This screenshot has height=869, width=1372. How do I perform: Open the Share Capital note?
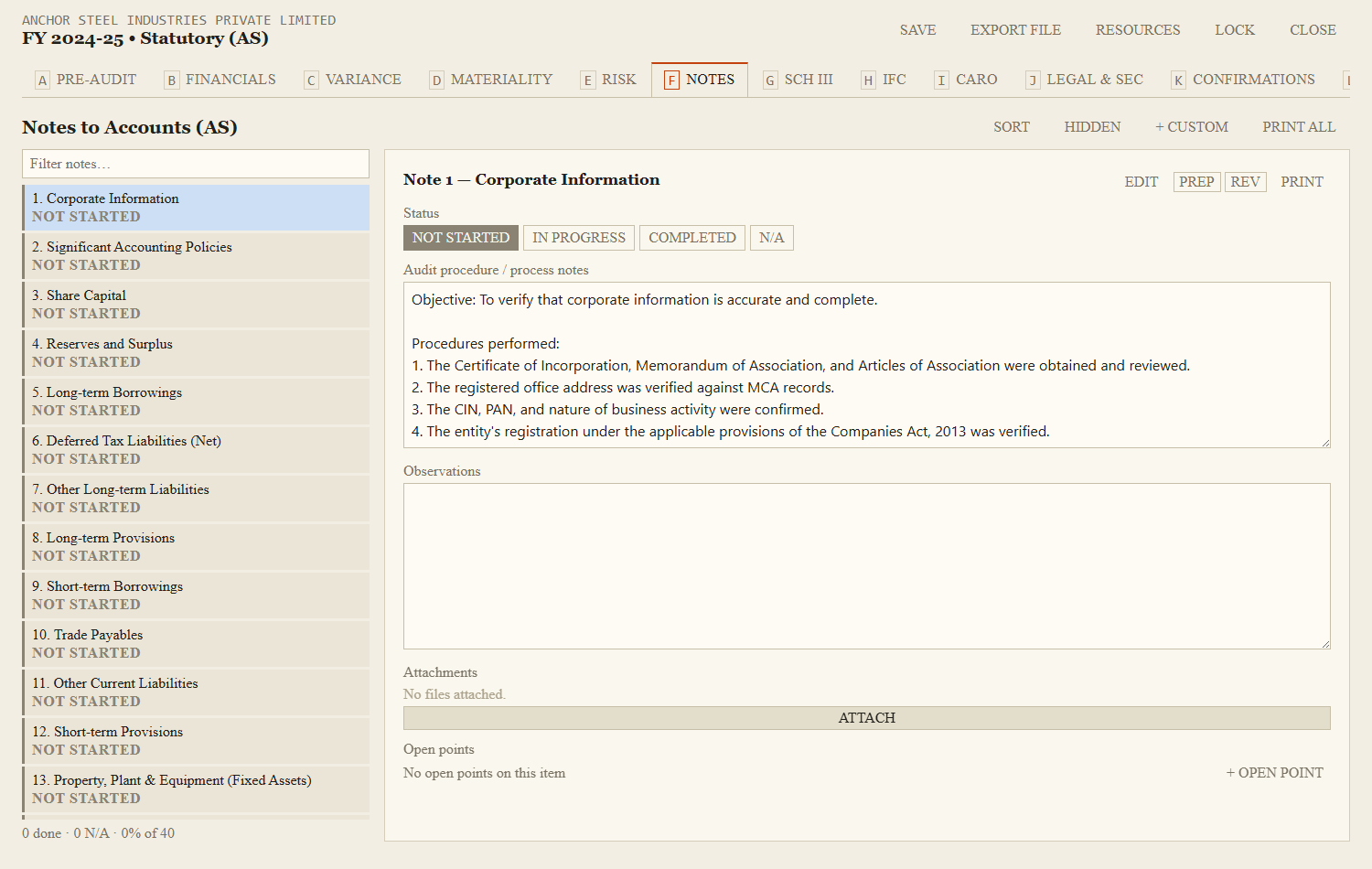(196, 305)
